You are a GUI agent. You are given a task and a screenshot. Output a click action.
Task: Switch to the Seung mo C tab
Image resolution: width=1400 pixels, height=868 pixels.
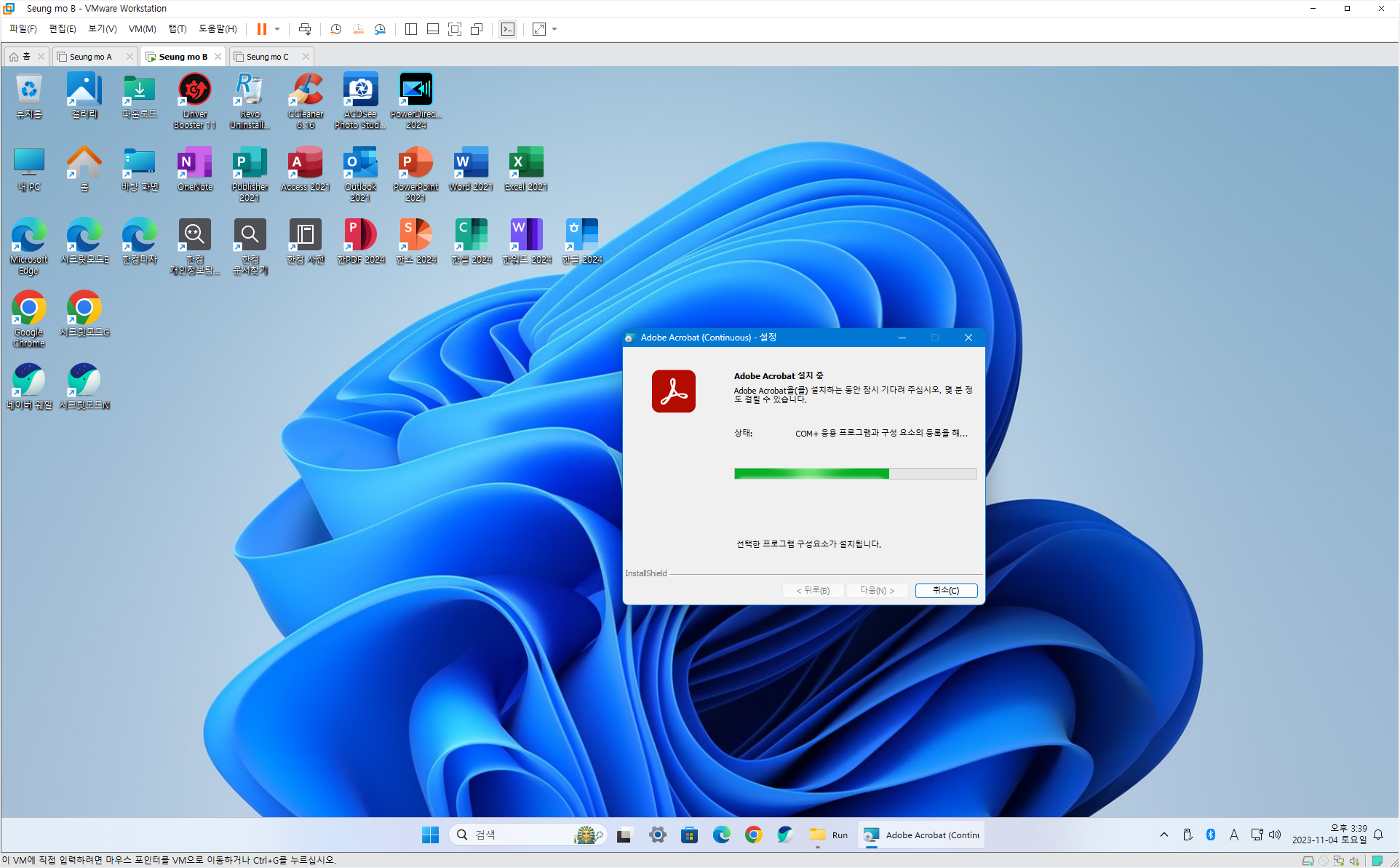267,57
